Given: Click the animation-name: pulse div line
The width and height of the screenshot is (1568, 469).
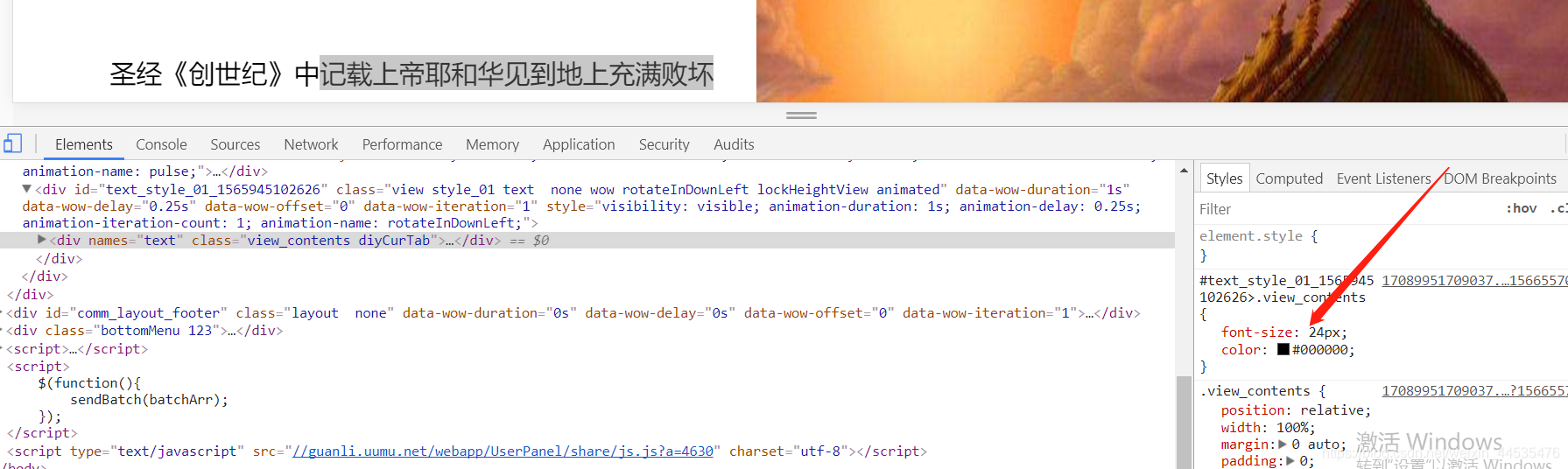Looking at the screenshot, I should point(144,171).
